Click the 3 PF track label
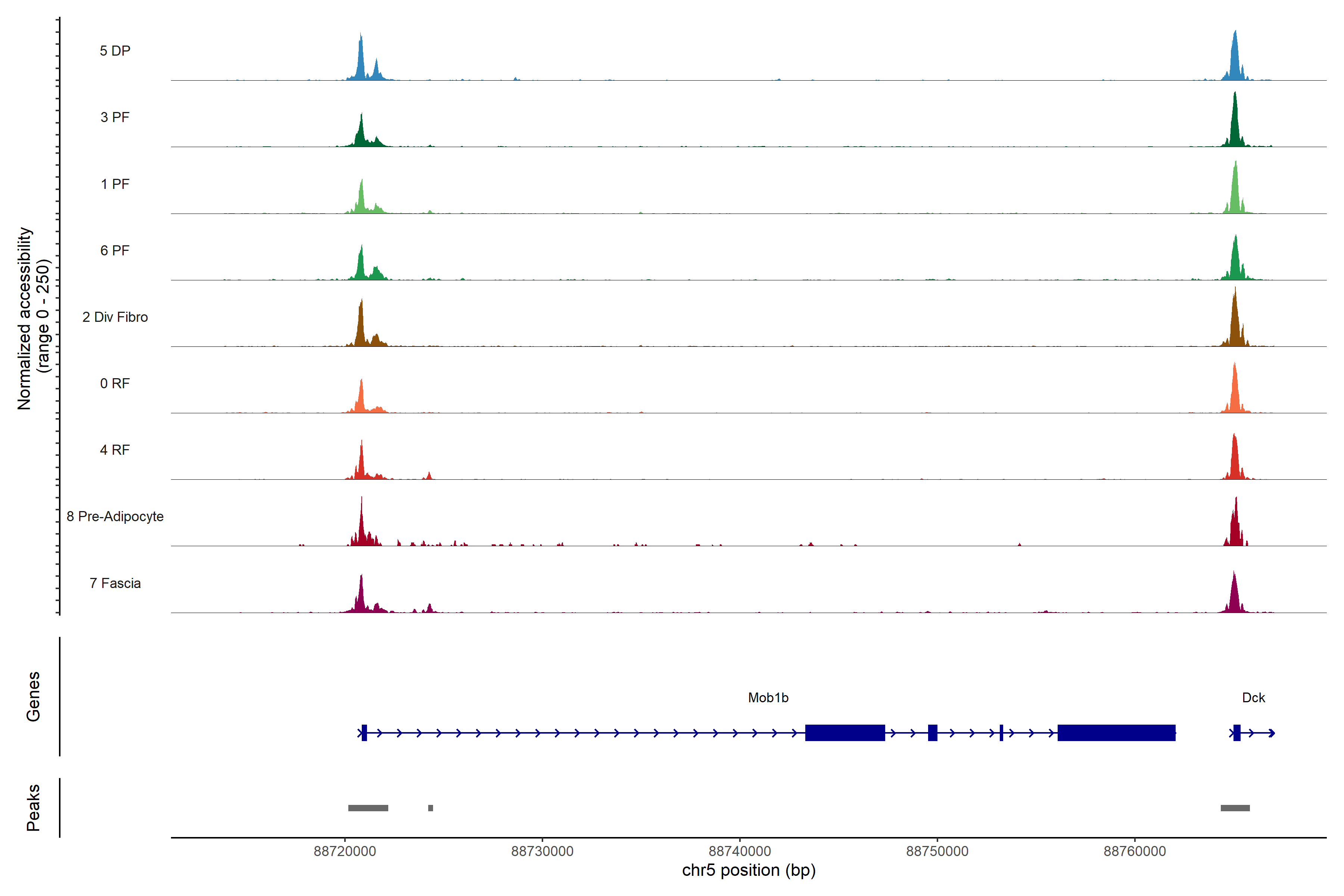The height and width of the screenshot is (896, 1344). (115, 117)
